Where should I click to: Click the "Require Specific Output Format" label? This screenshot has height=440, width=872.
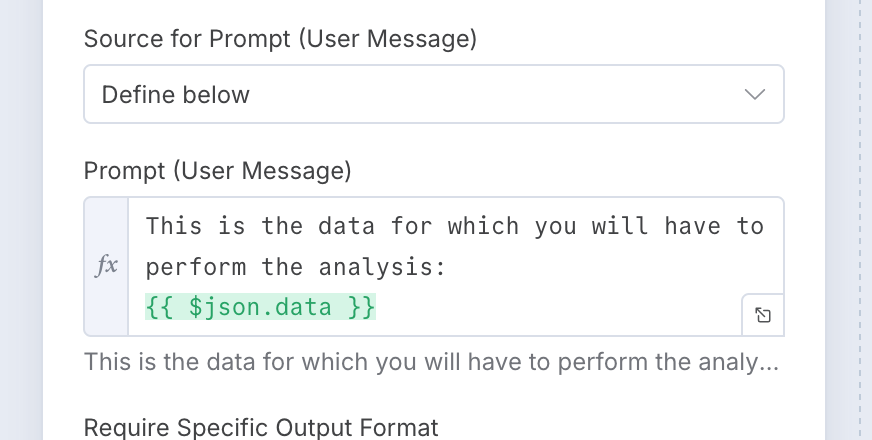pos(261,428)
